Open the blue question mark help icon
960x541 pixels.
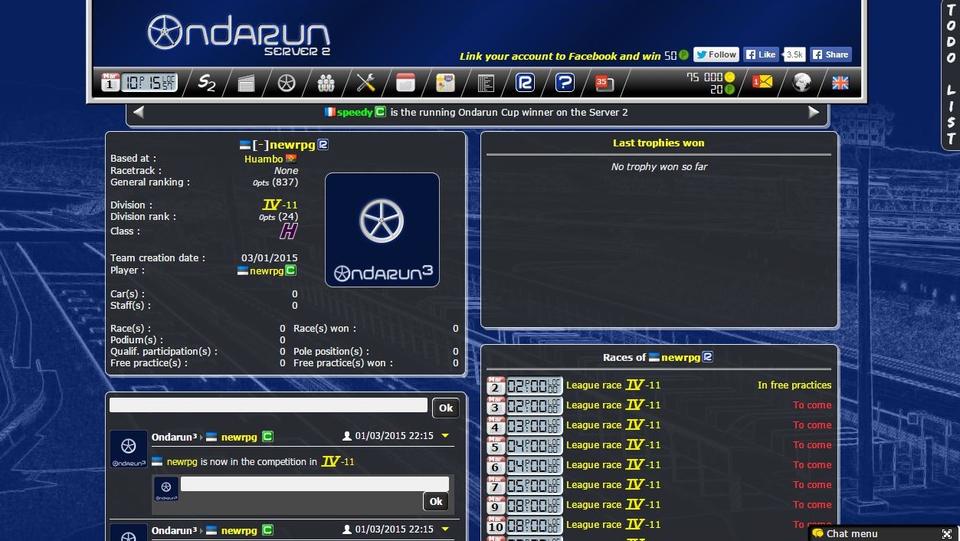tap(564, 83)
